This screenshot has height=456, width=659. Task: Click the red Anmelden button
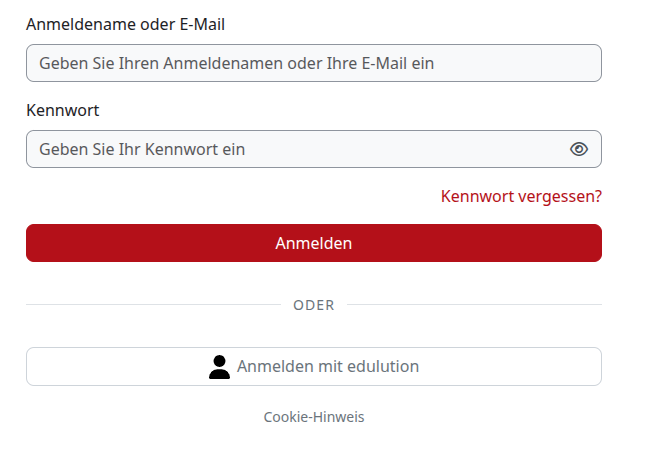tap(314, 243)
